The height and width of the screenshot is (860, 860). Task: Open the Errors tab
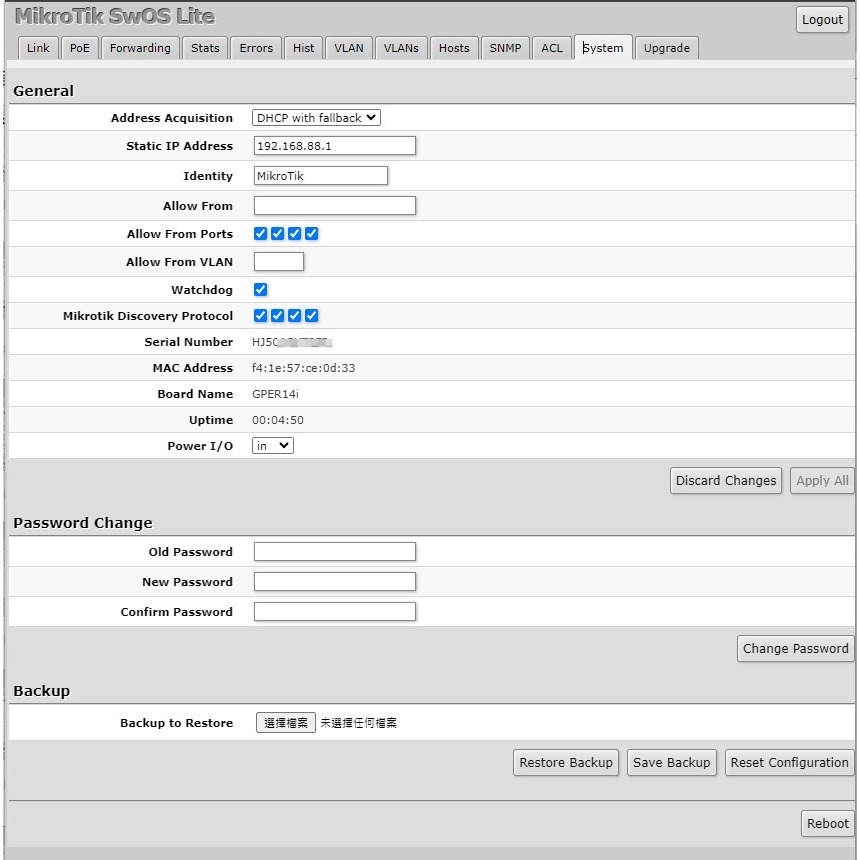256,48
